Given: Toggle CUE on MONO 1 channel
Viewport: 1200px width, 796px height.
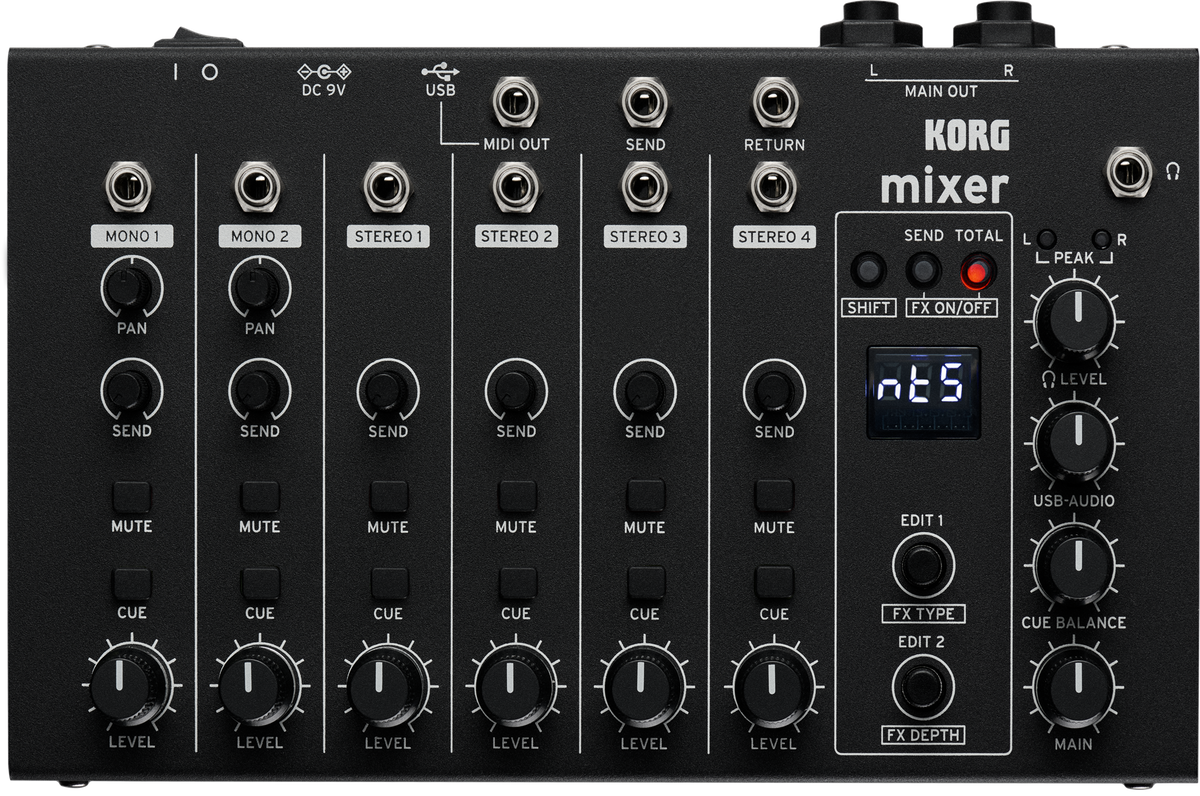Looking at the screenshot, I should pos(131,584).
